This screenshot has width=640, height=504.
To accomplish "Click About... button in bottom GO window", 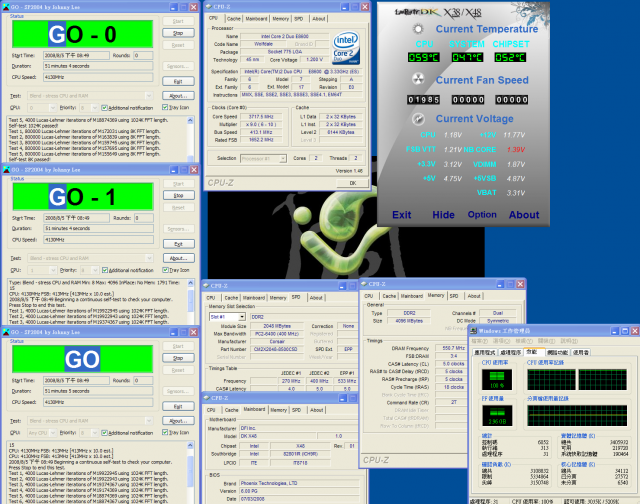I will tap(178, 421).
